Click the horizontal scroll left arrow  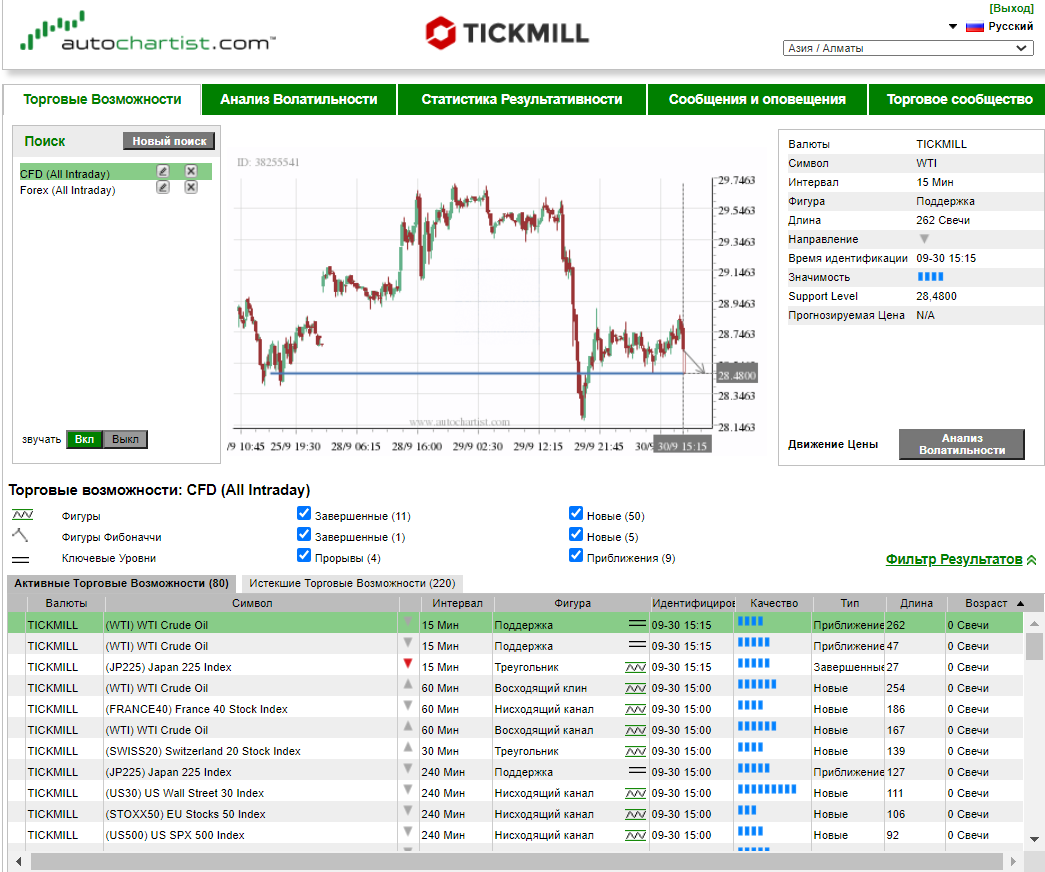pyautogui.click(x=18, y=861)
